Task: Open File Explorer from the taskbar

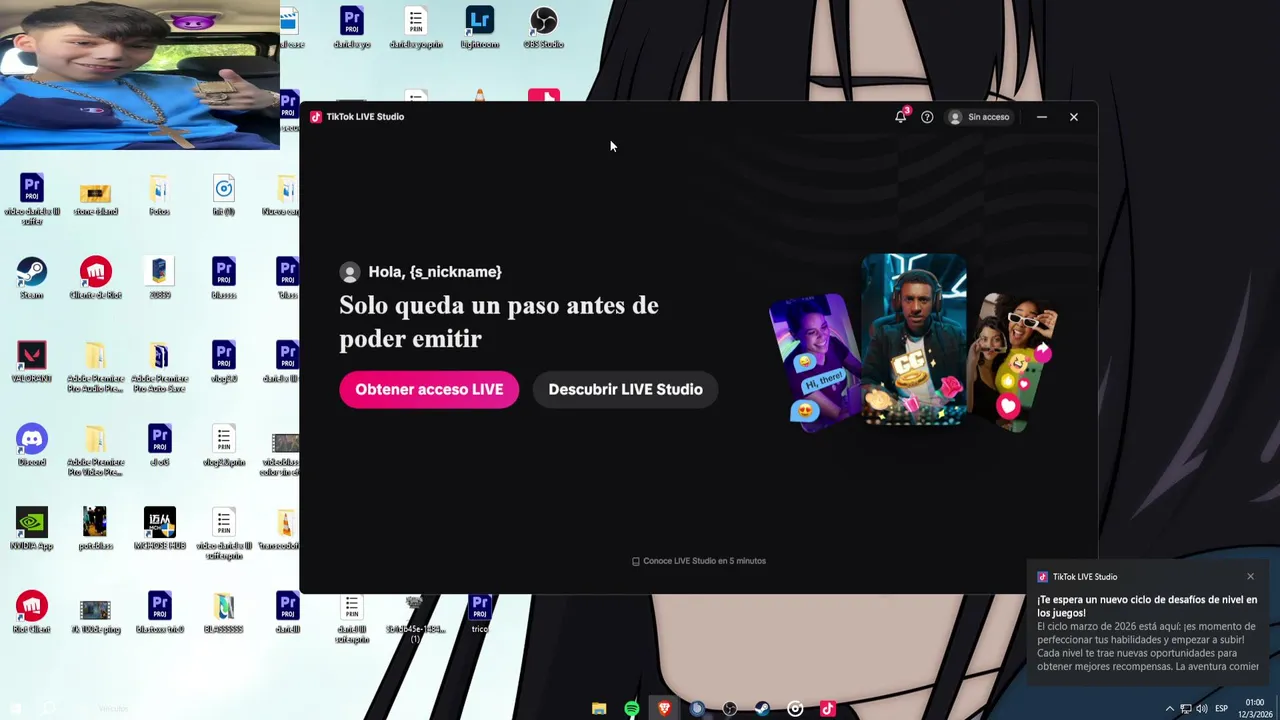Action: tap(599, 708)
